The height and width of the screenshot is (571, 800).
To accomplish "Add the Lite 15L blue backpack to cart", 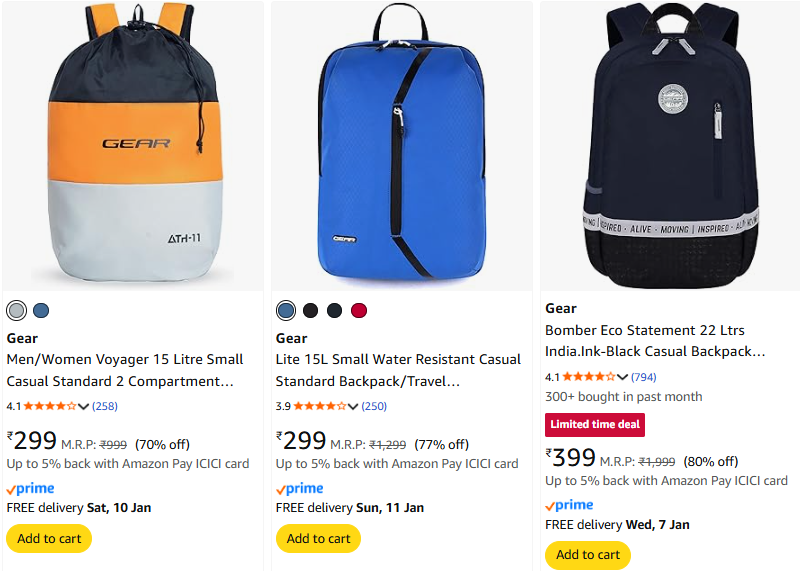I will (x=318, y=538).
